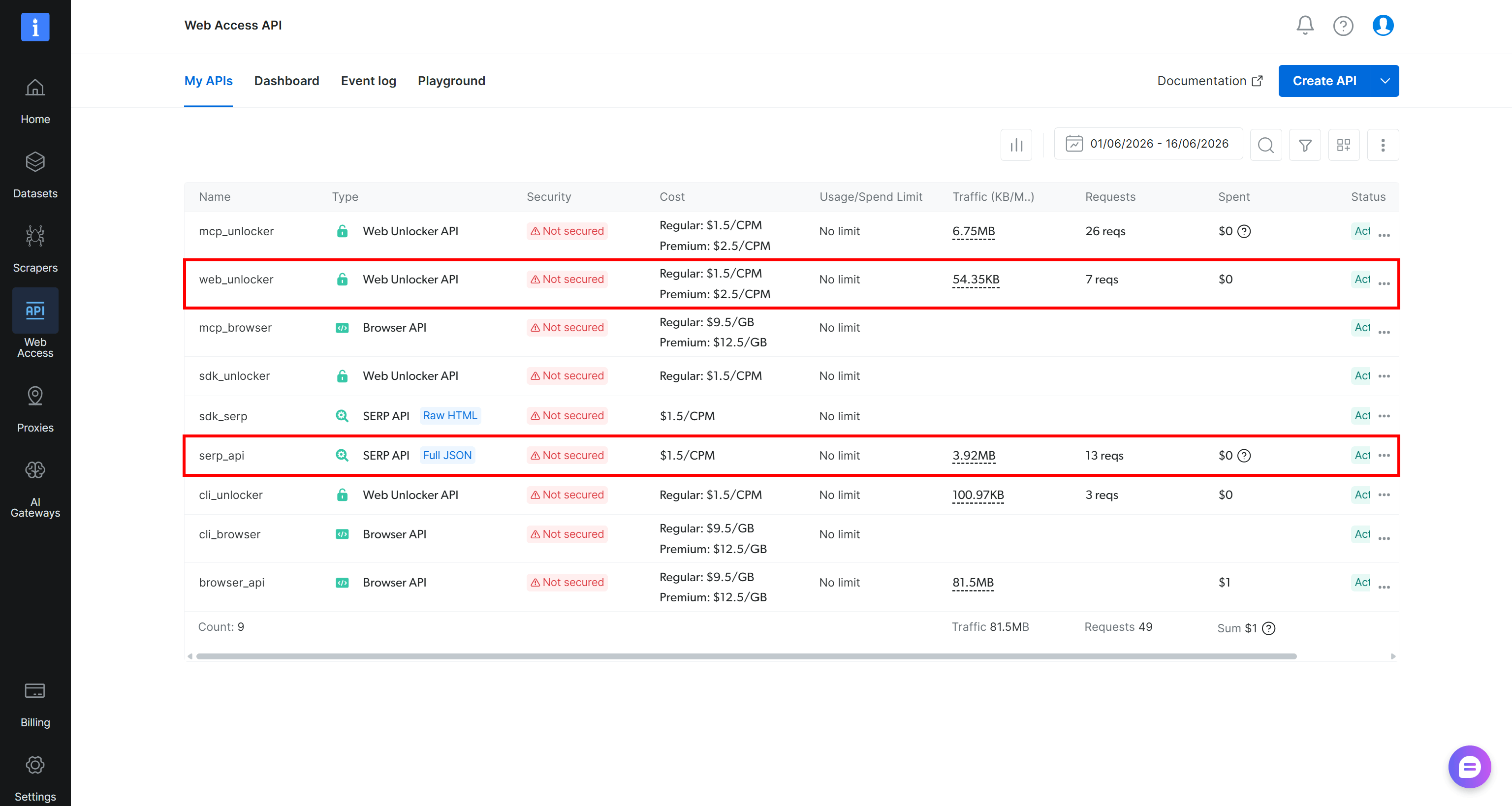The height and width of the screenshot is (806, 1512).
Task: Open notifications bell
Action: coord(1305,25)
